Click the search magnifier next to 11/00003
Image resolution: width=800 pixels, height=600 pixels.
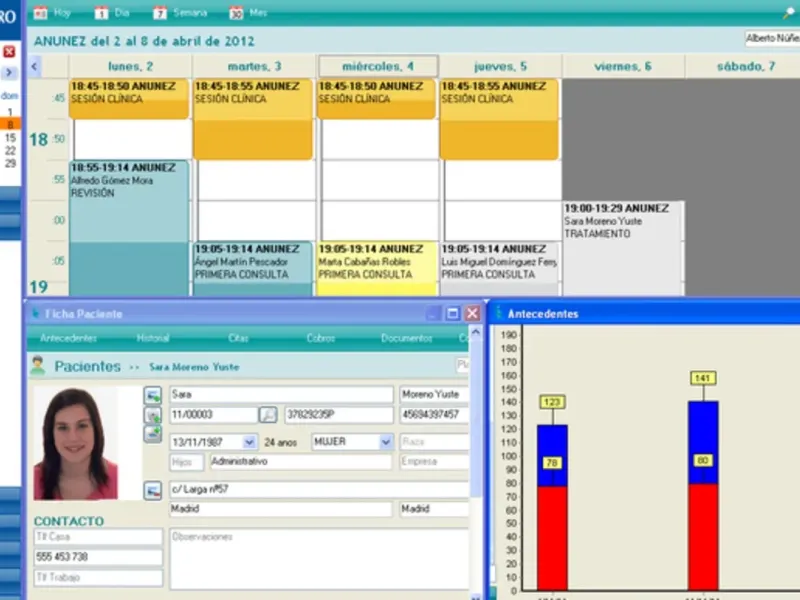coord(268,414)
